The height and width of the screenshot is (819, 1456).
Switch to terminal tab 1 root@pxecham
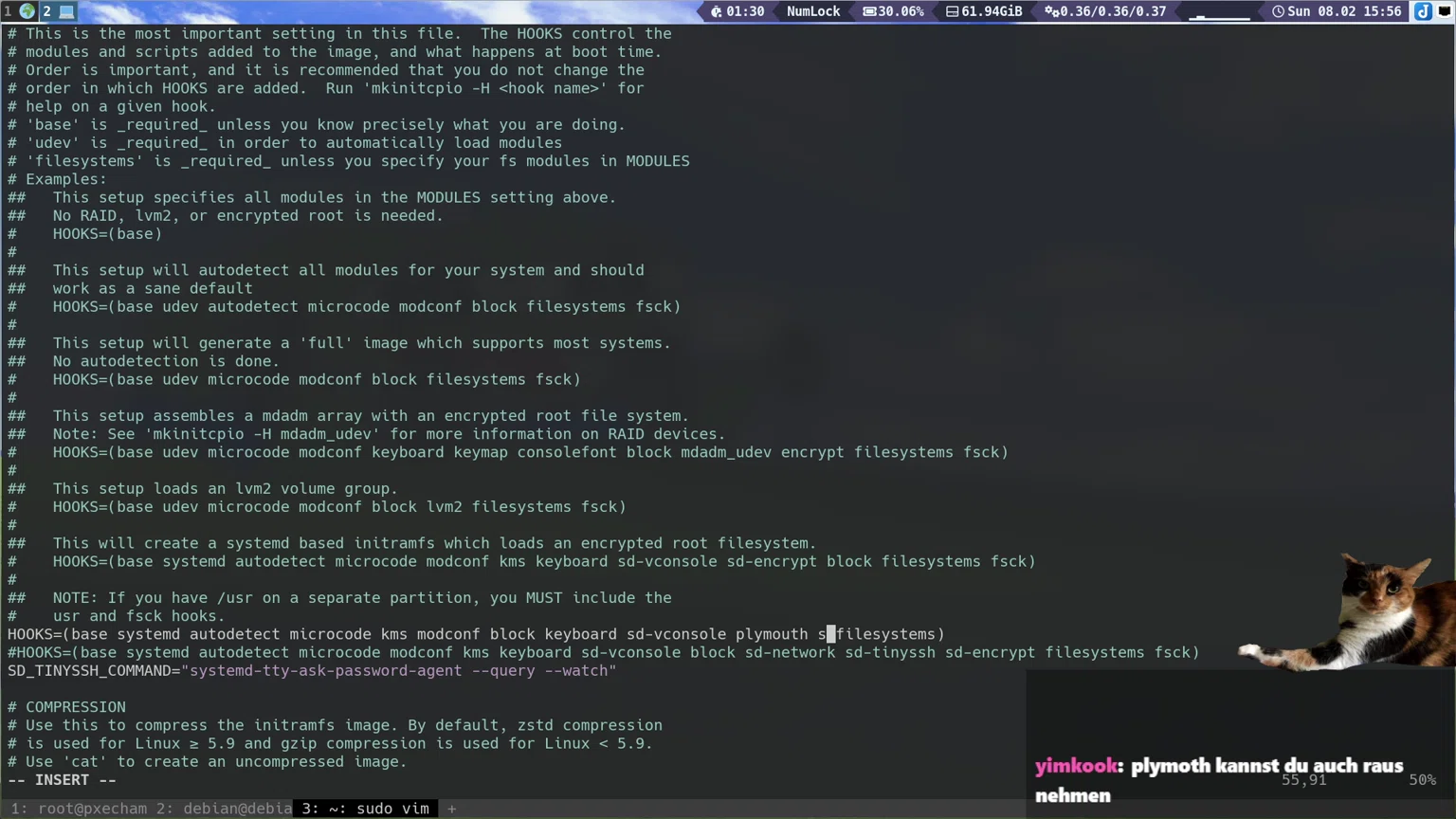click(x=80, y=809)
